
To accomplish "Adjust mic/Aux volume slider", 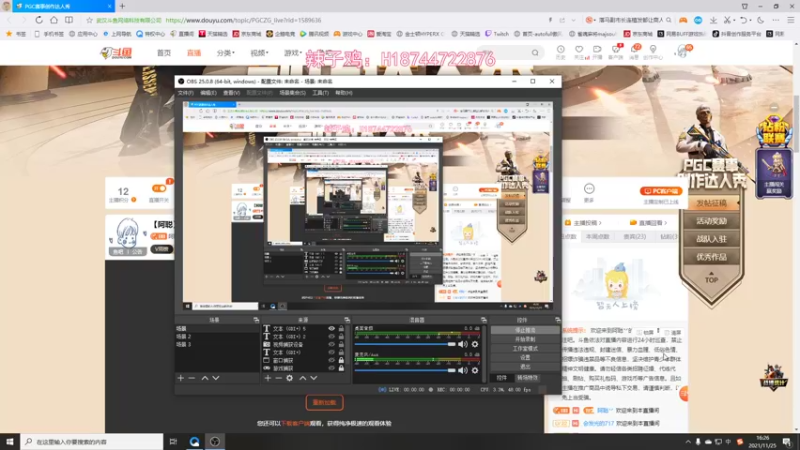I will tap(405, 370).
